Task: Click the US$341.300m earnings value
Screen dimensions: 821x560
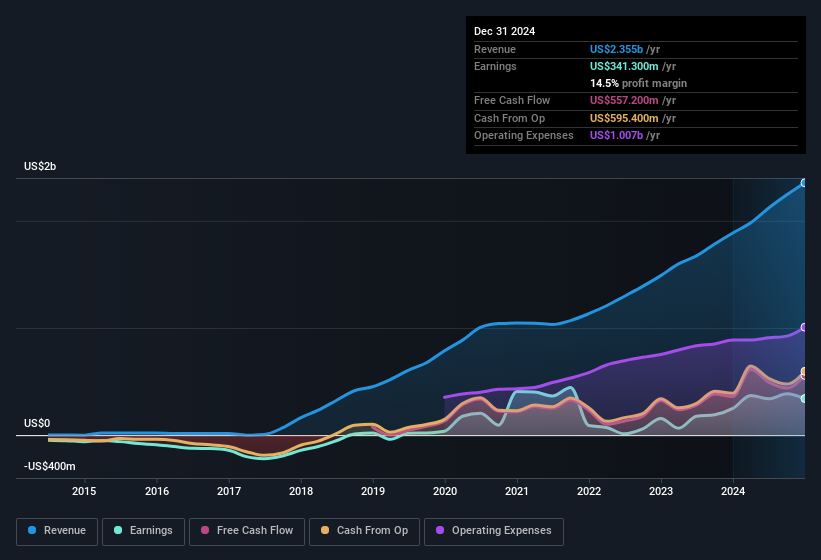Action: 624,66
